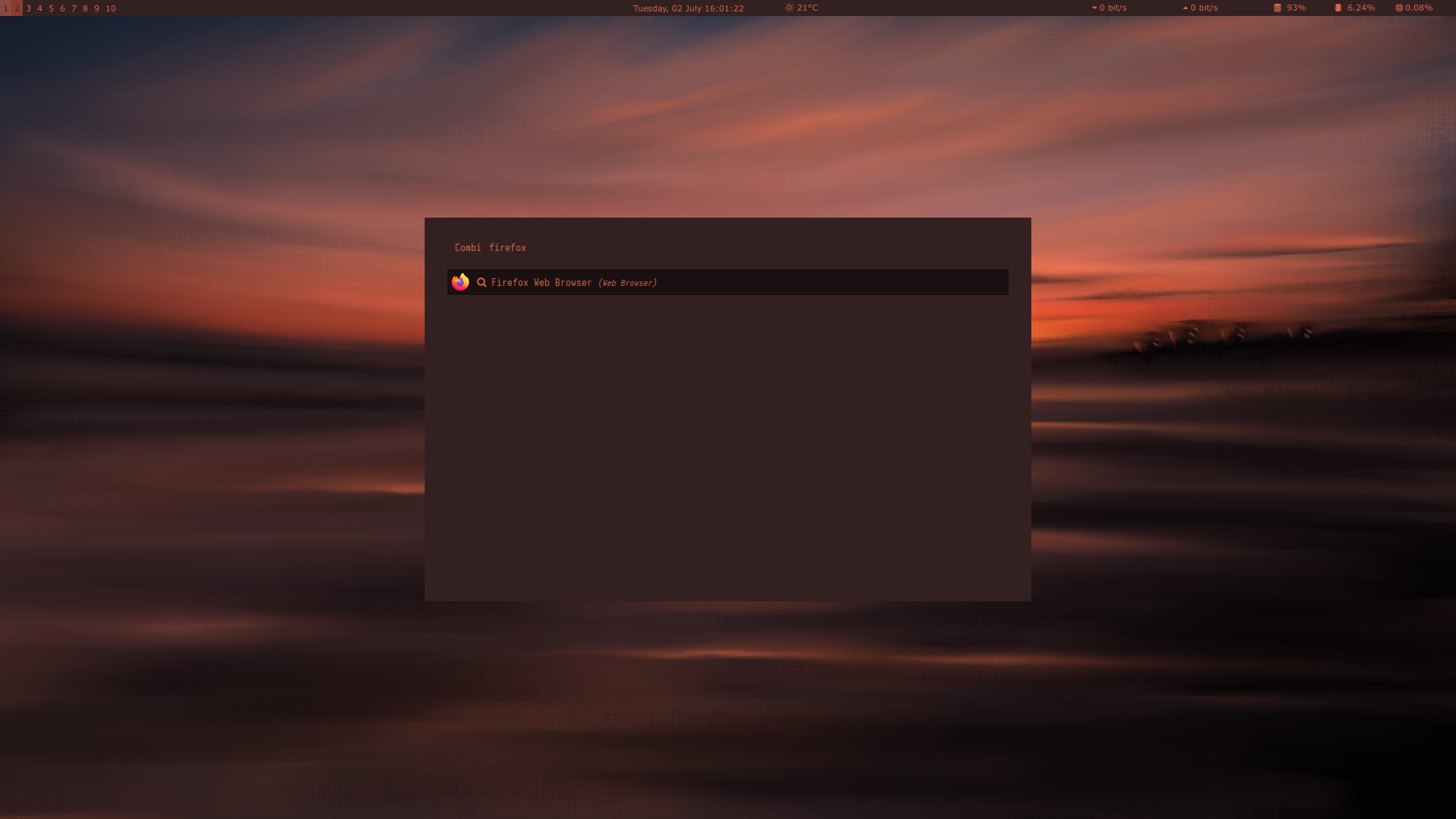The height and width of the screenshot is (819, 1456).
Task: Select workspace 7 from the workspace list
Action: coord(73,8)
